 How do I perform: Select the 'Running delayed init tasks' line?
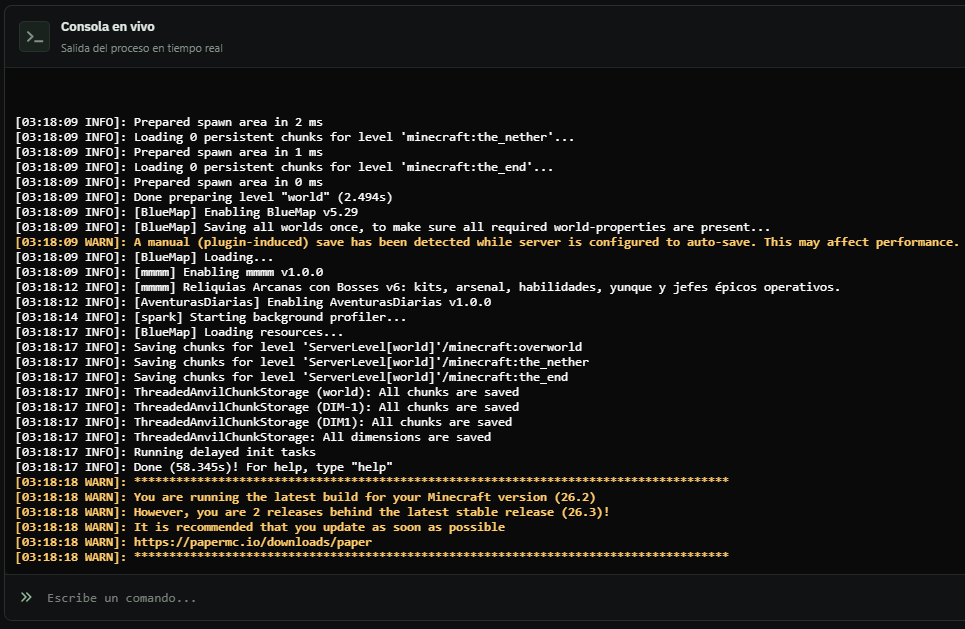click(x=166, y=452)
